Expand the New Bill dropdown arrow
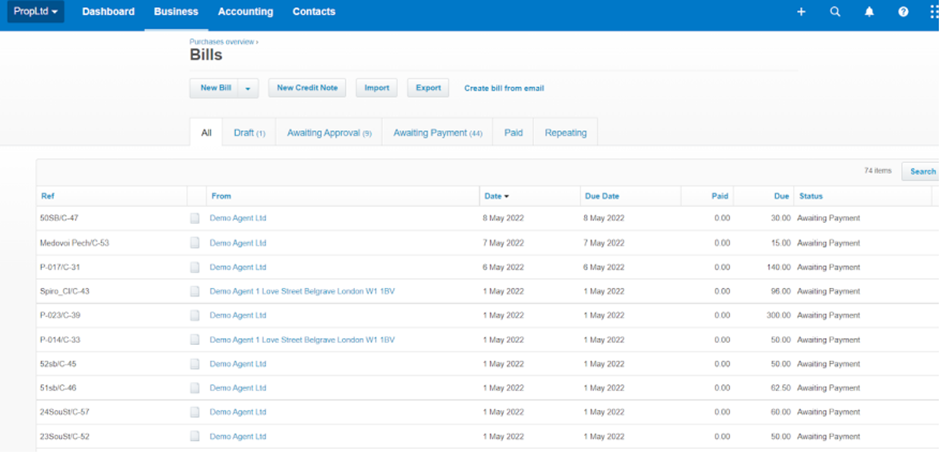Viewport: 940px width, 454px height. coord(249,89)
